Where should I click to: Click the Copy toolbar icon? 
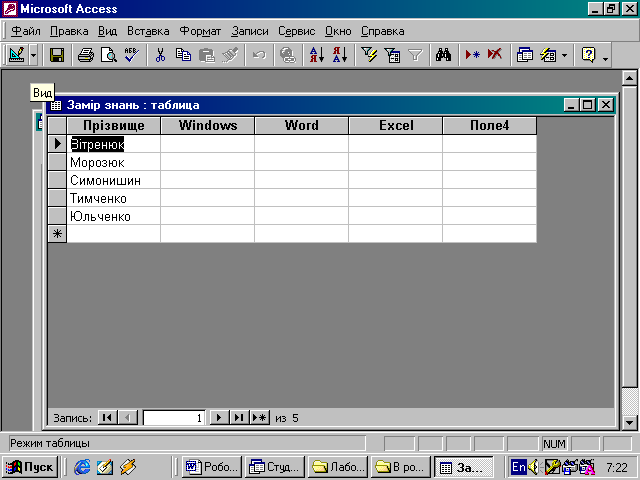point(183,55)
